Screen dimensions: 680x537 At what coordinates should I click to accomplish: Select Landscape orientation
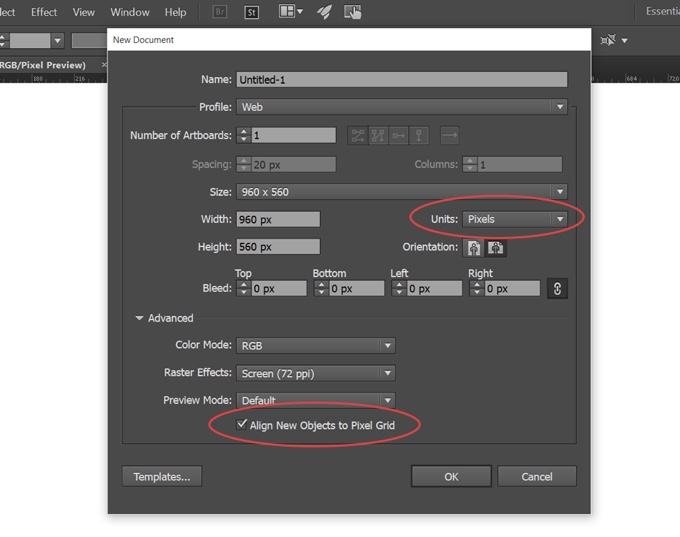point(496,248)
